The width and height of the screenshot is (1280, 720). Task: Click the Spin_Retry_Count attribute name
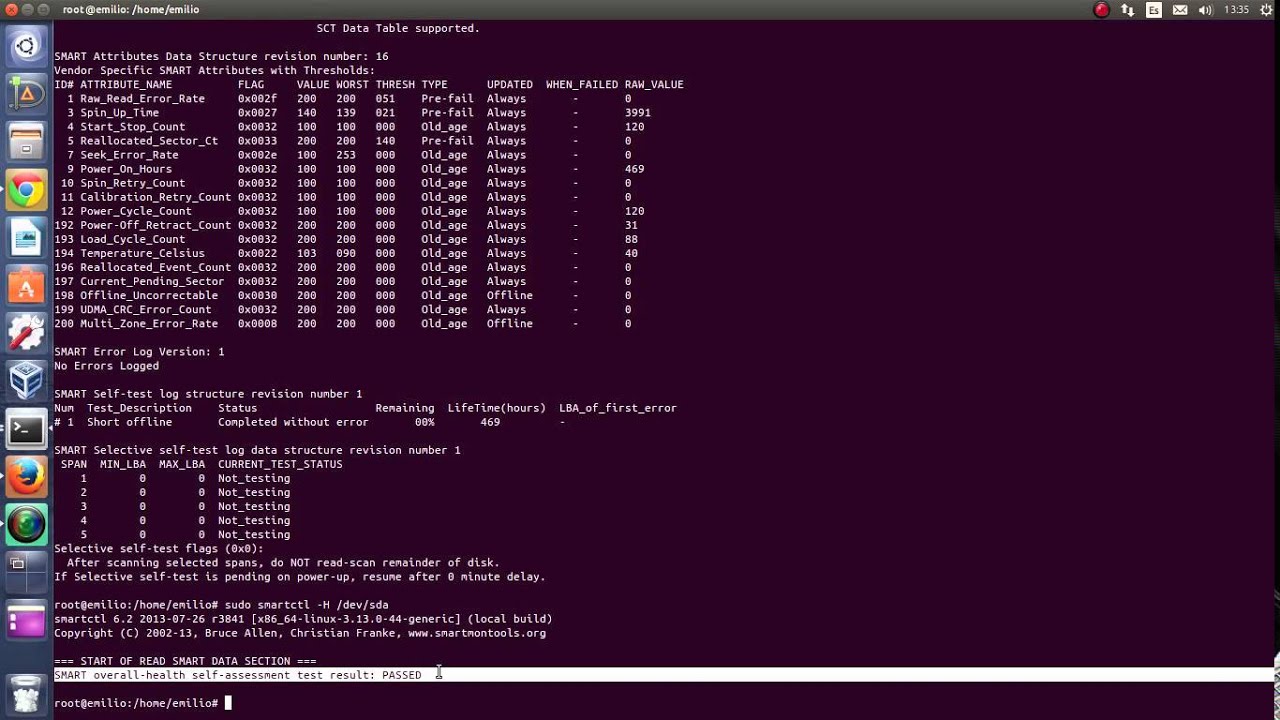132,183
